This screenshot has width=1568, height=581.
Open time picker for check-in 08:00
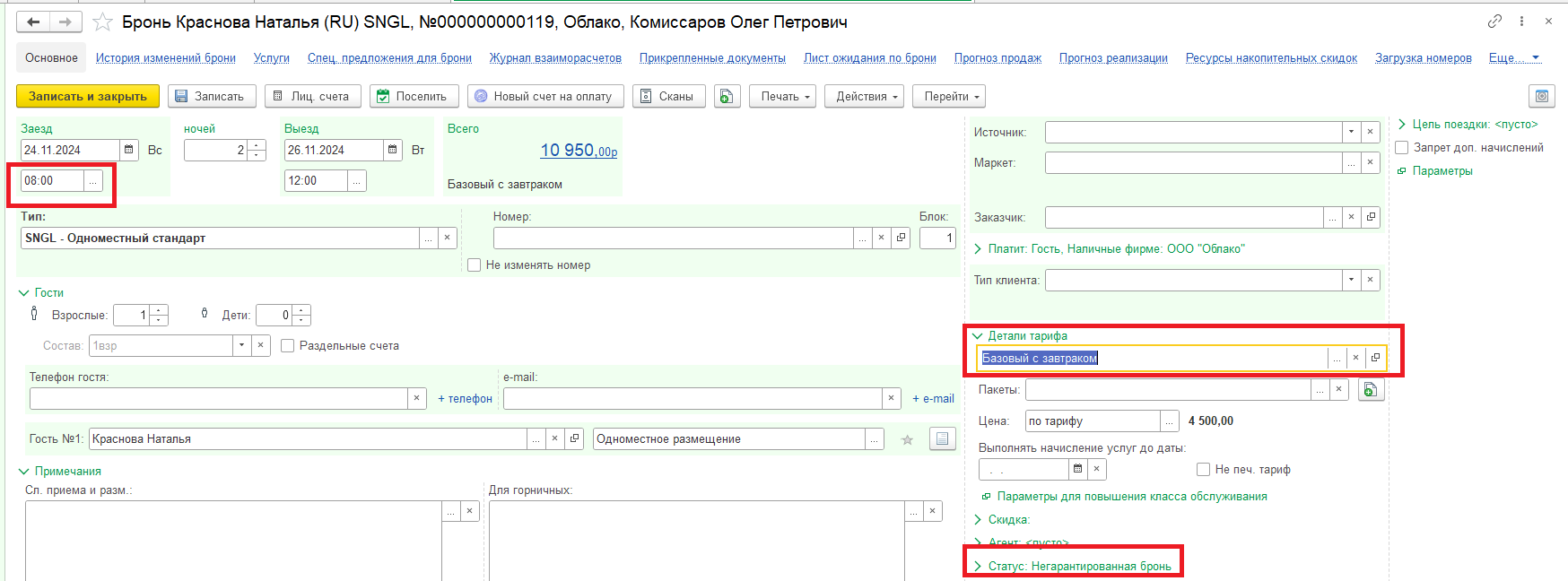point(92,180)
